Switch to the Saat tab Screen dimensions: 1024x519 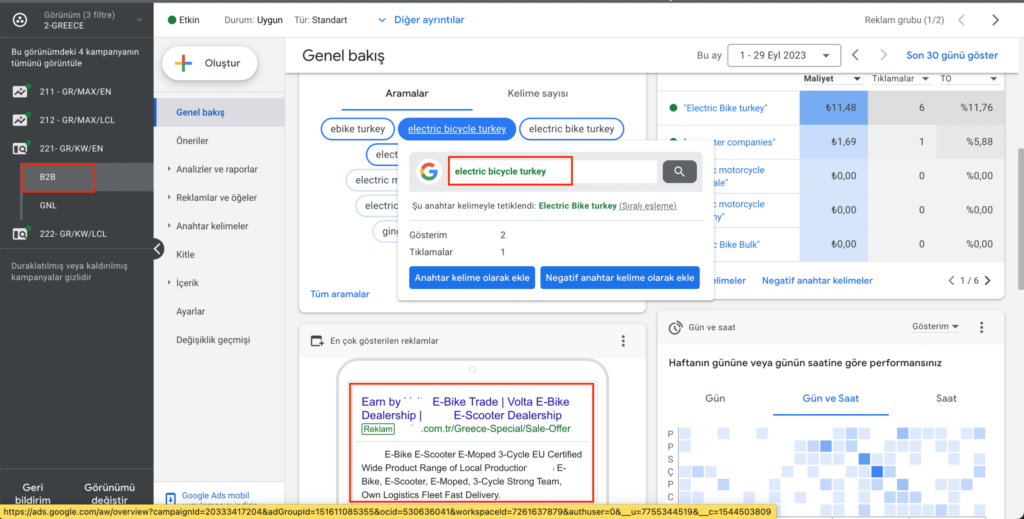point(946,398)
